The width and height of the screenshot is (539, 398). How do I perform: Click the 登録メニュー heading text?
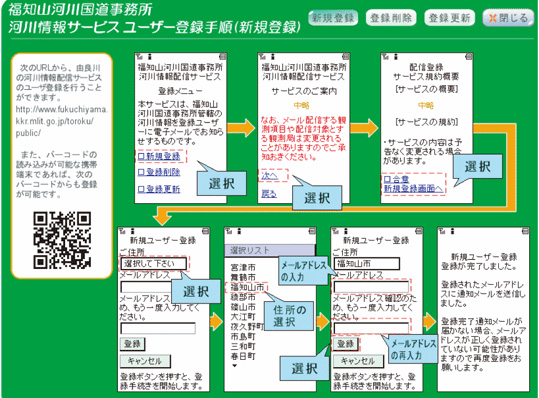click(x=180, y=91)
